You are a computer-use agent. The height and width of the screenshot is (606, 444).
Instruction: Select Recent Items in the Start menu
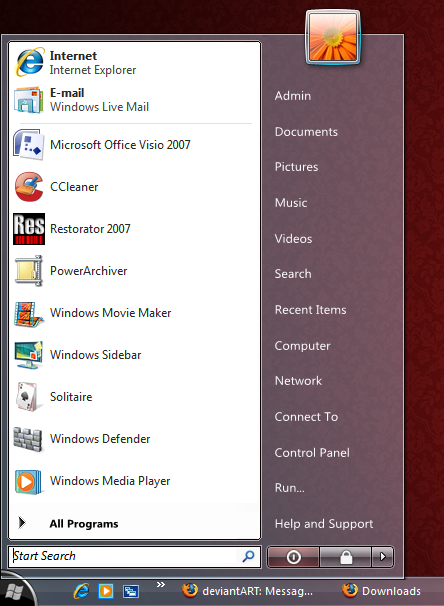[310, 310]
